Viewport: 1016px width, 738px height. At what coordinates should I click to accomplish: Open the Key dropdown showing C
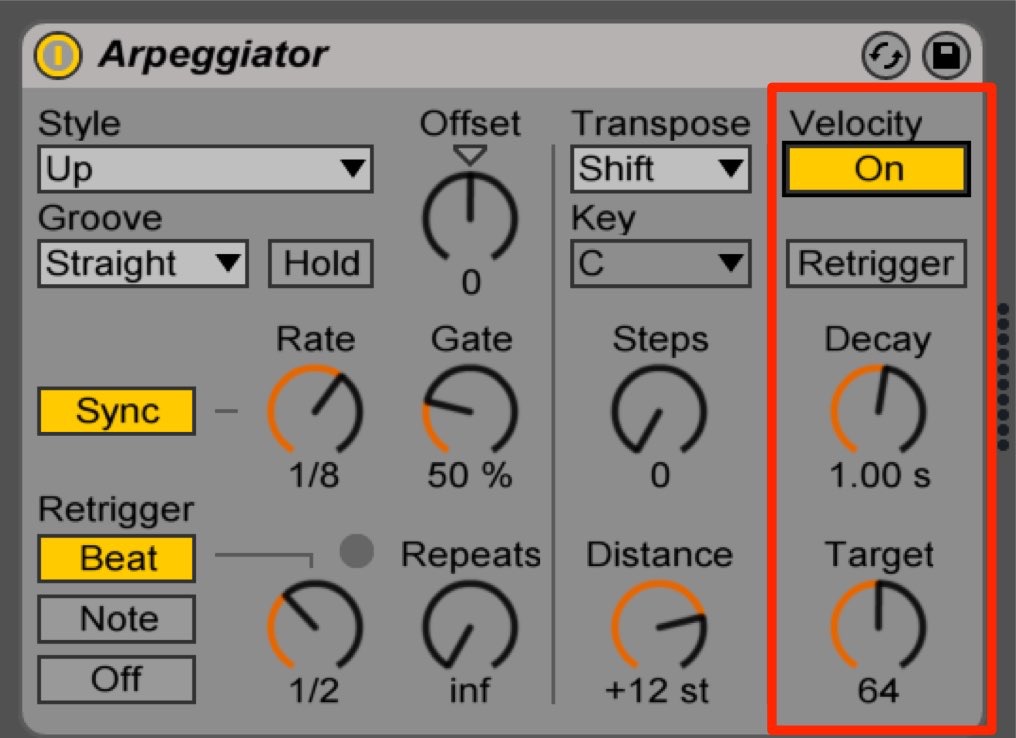[660, 264]
